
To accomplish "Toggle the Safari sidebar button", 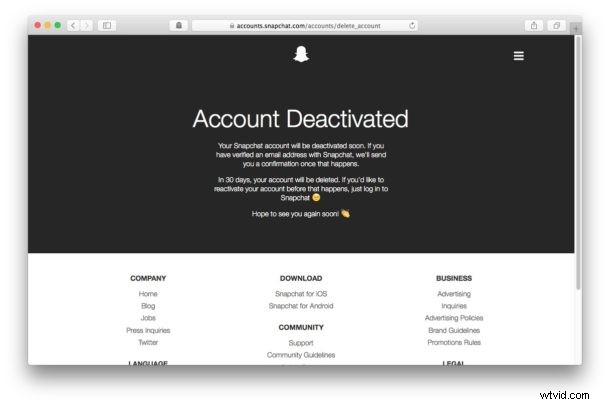I will coord(107,26).
